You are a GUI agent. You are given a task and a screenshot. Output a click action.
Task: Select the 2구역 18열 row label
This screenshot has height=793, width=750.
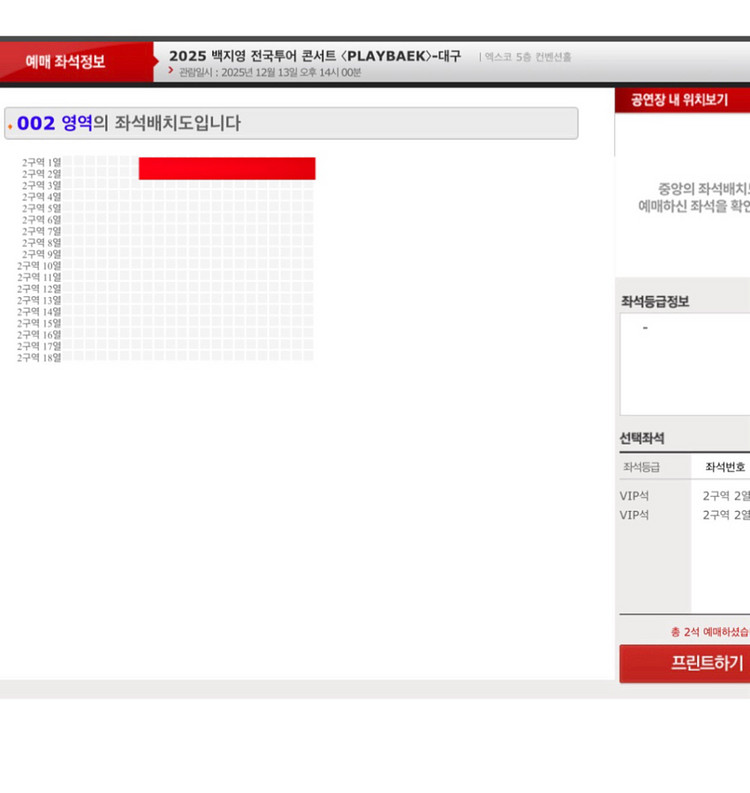tap(39, 358)
